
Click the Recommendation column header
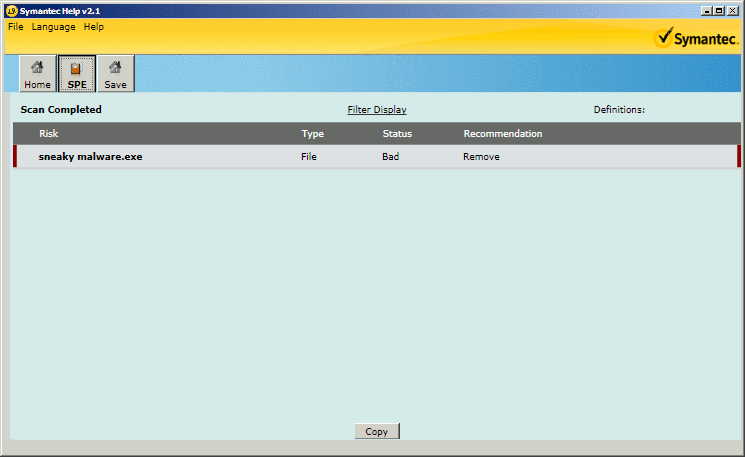point(503,133)
